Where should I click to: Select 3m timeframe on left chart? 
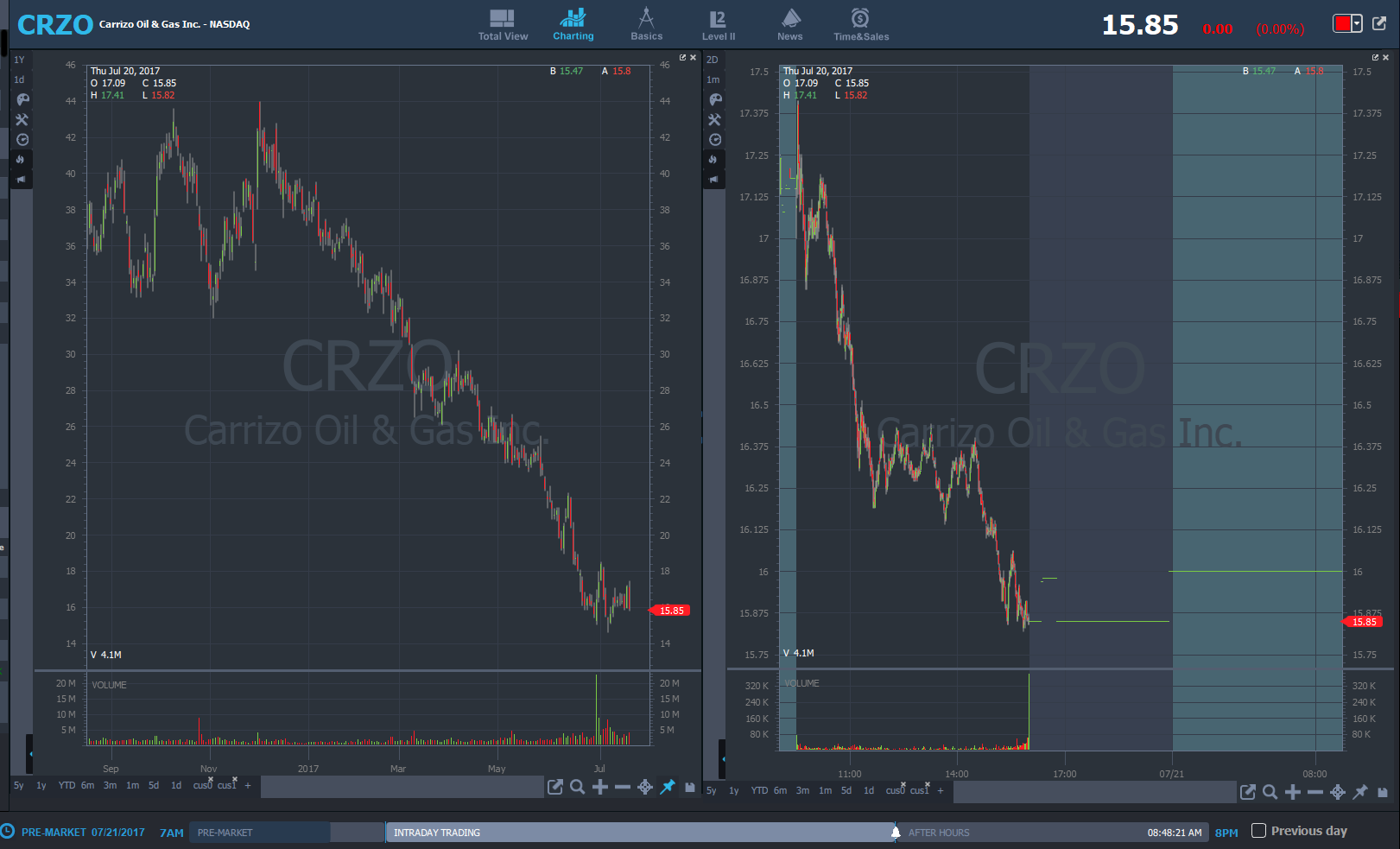pos(110,785)
